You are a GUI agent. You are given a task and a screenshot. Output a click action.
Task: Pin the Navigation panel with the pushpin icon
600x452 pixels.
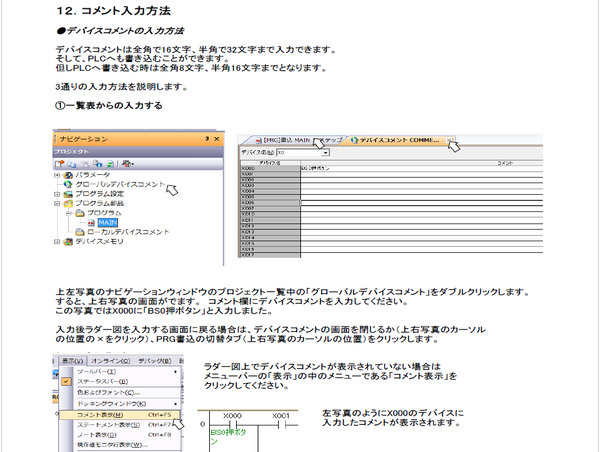pos(206,137)
